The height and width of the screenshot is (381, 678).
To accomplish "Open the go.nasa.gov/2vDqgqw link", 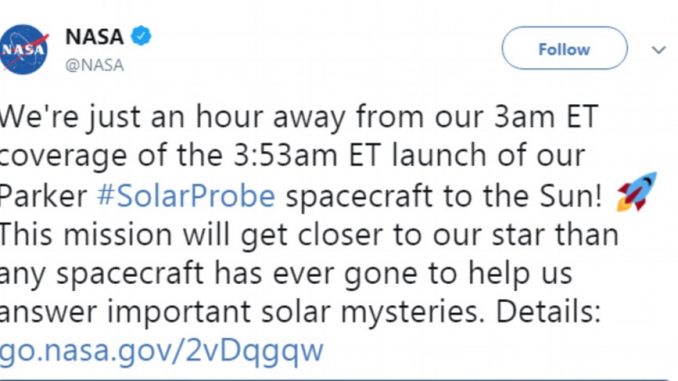I will [161, 351].
